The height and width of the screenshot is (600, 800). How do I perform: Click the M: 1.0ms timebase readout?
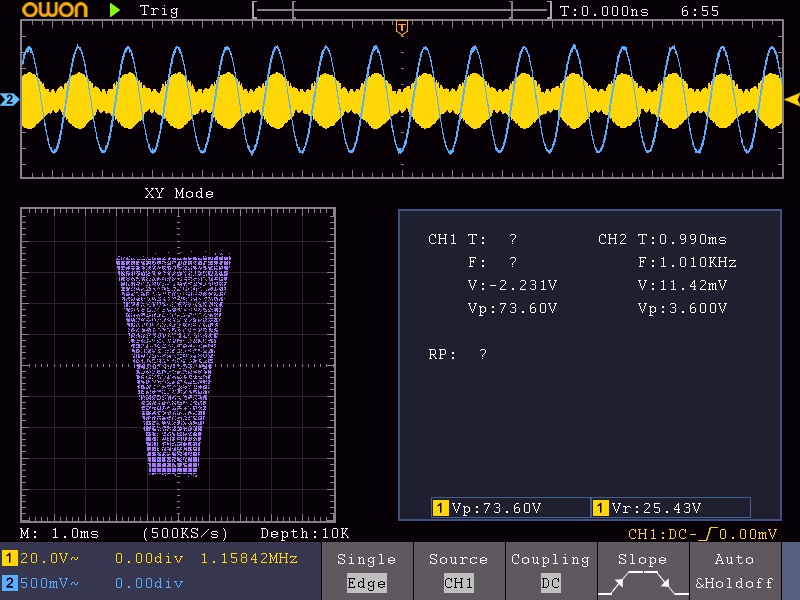pos(59,534)
